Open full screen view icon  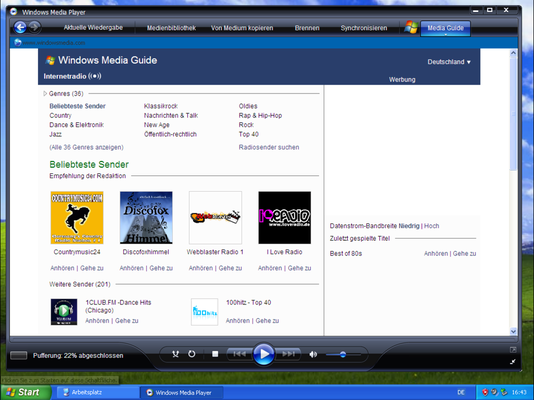pos(513,350)
